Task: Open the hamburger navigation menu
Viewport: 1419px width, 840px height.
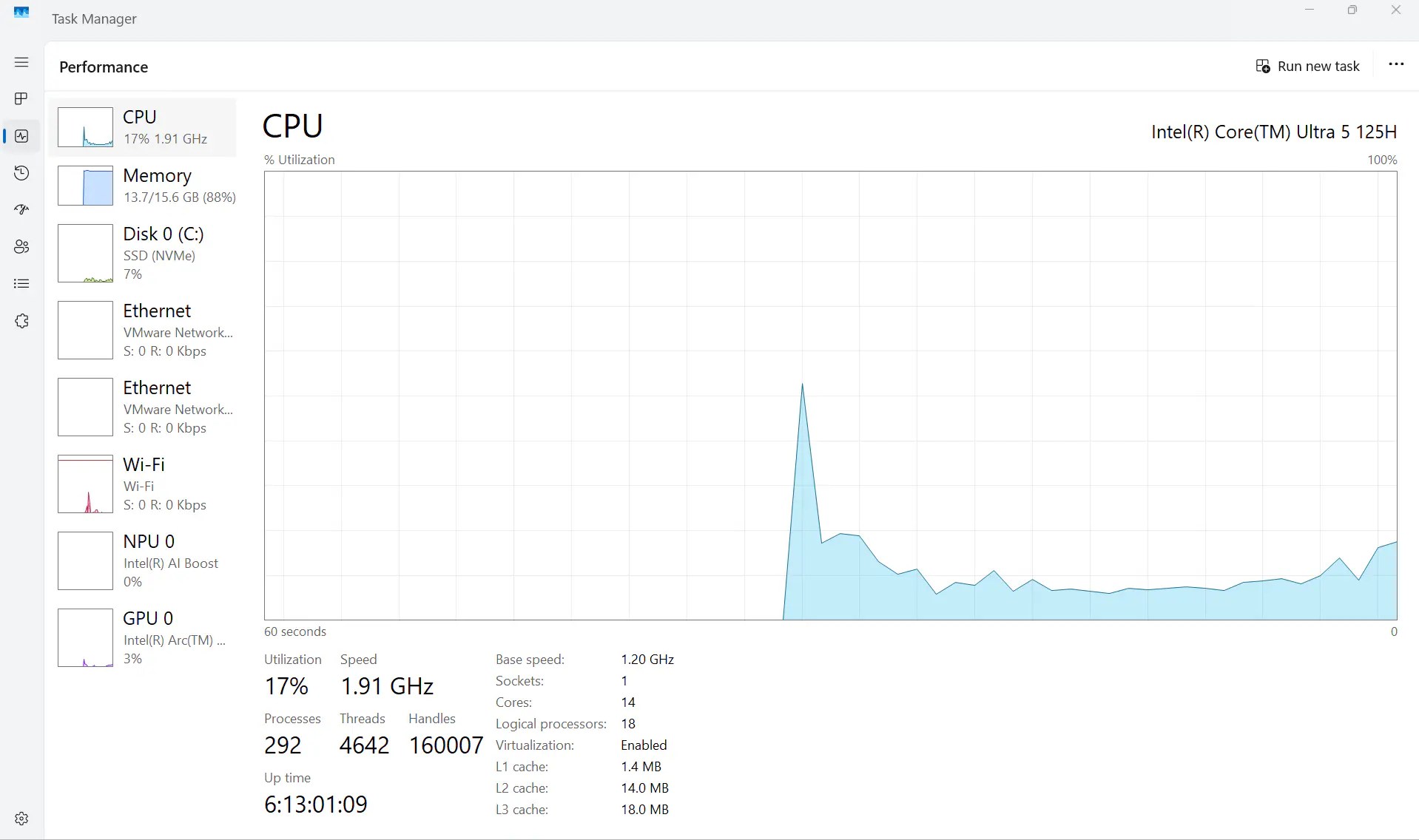Action: [x=21, y=62]
